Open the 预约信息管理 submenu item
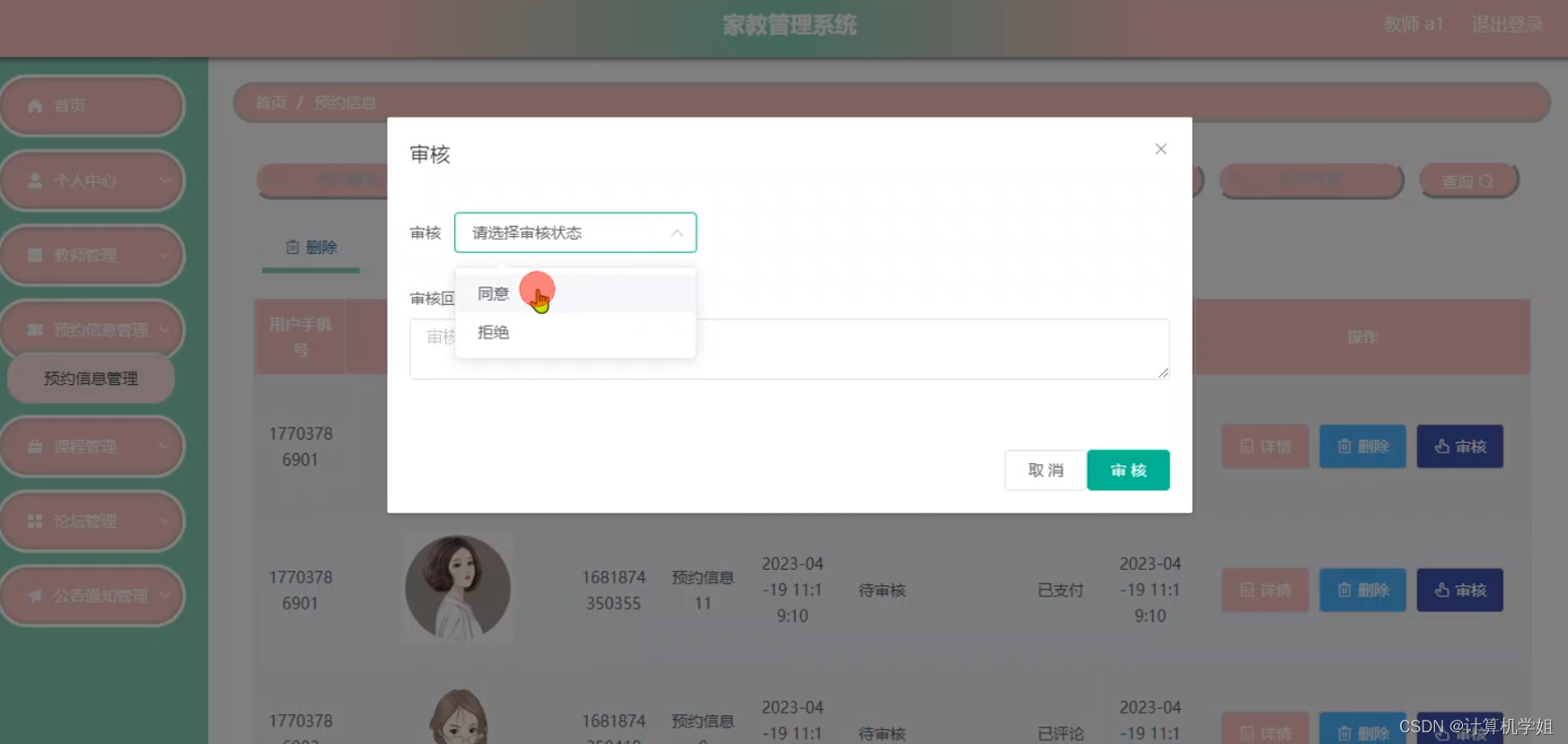Screen dimensions: 1568x744 (x=91, y=379)
